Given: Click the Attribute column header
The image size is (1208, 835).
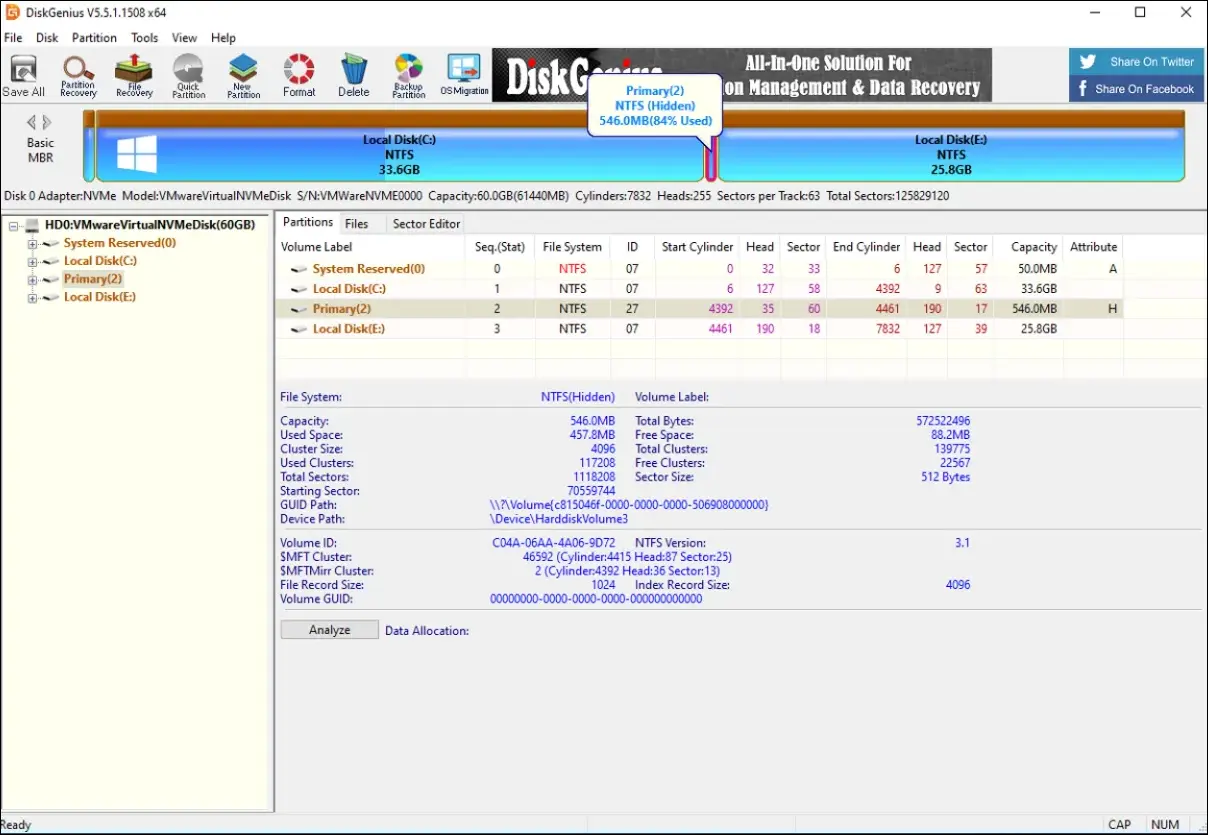Looking at the screenshot, I should (x=1093, y=247).
